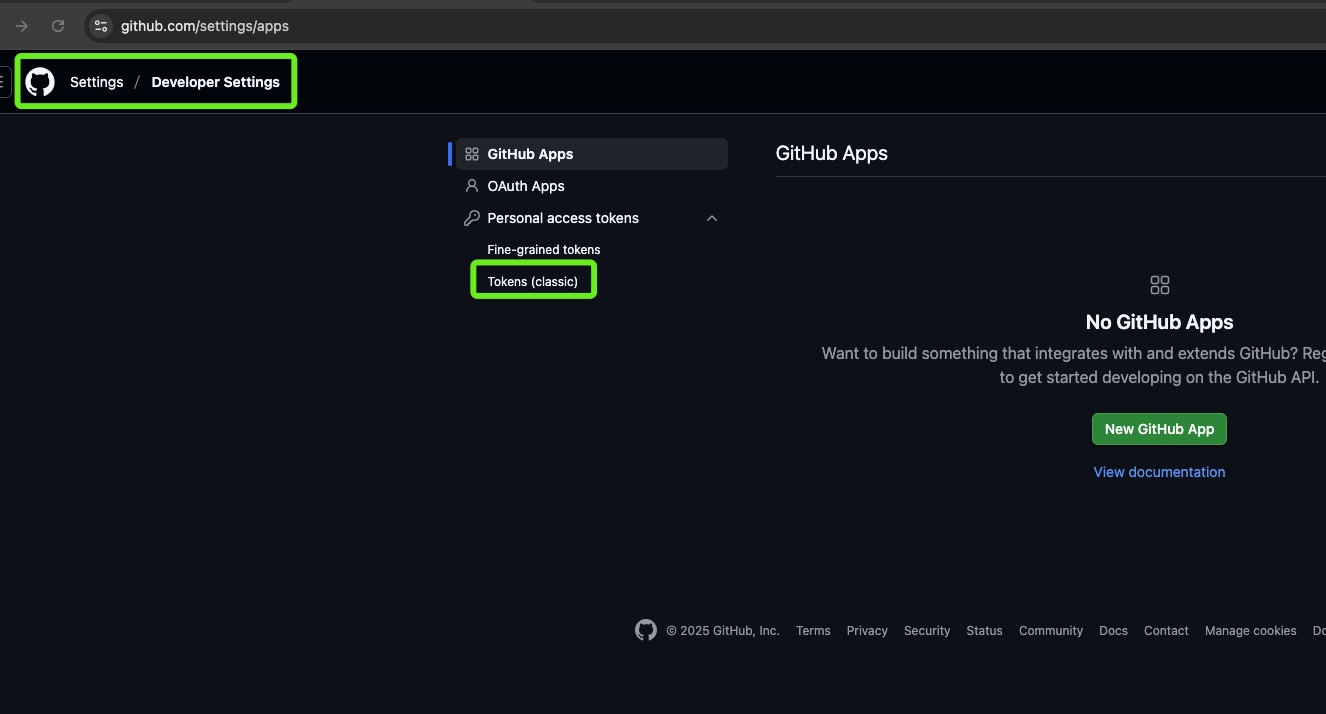1326x714 pixels.
Task: Open the site info icon in the address bar
Action: [x=100, y=26]
